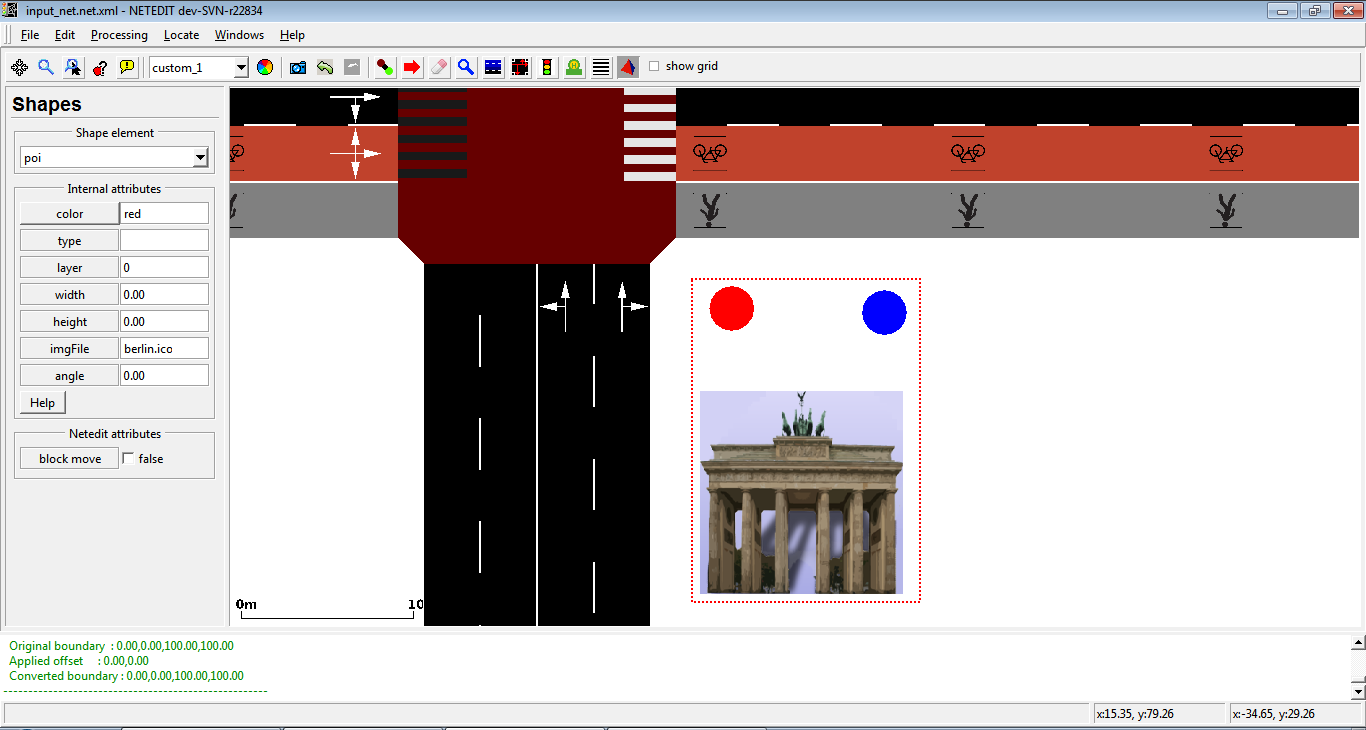Open the locate junction magnifier icon
This screenshot has height=730, width=1366.
46,67
